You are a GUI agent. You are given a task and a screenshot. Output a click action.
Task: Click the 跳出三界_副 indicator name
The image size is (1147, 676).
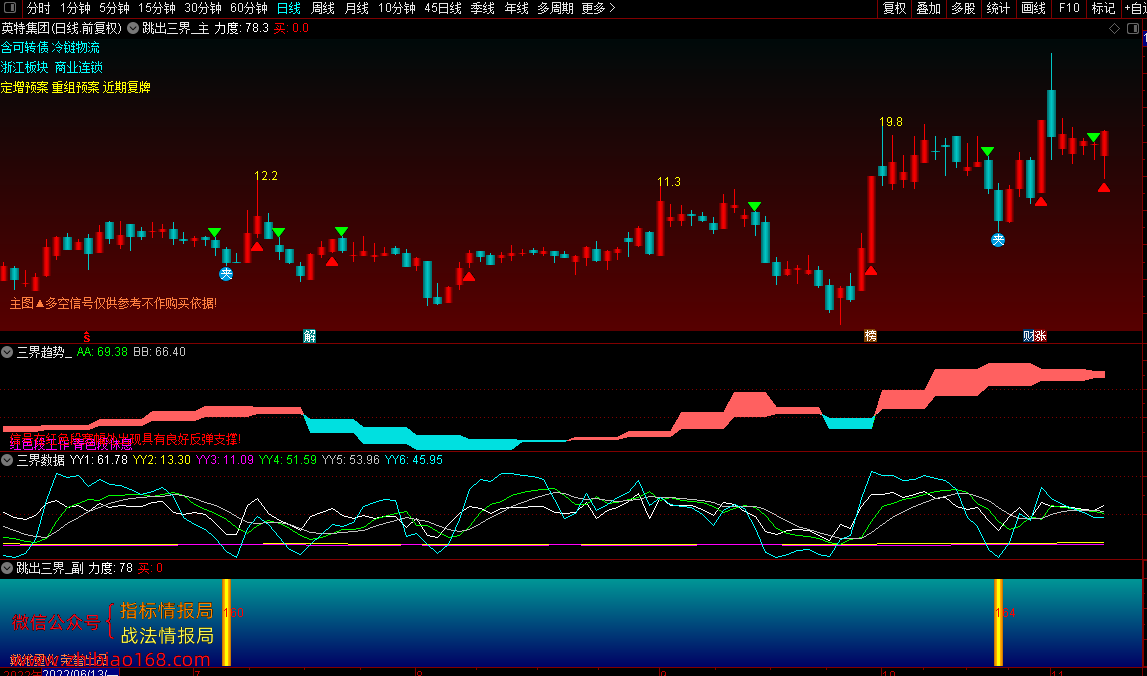[x=50, y=568]
